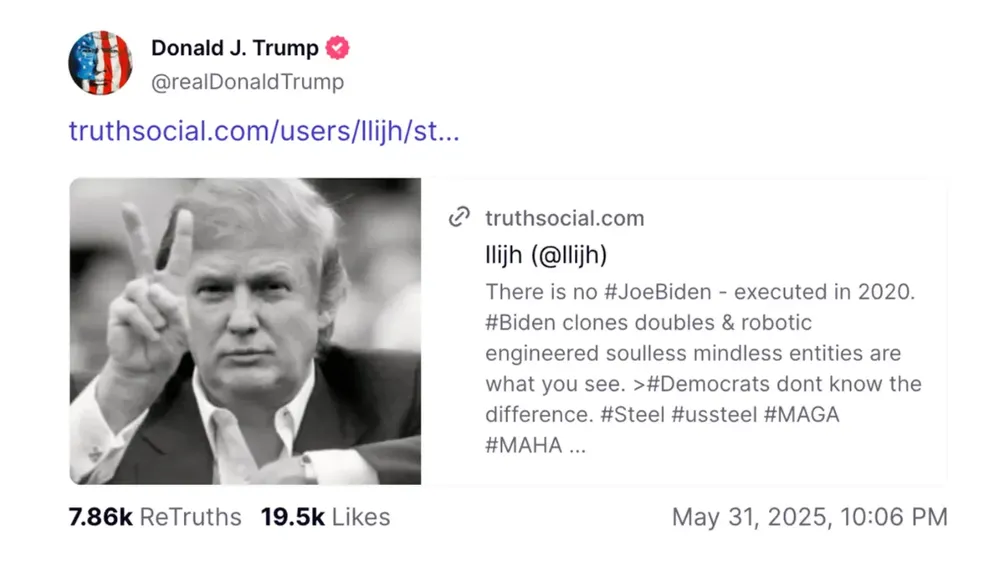Click the truthsocial.com domain label in card
The width and height of the screenshot is (1000, 565).
[x=564, y=218]
